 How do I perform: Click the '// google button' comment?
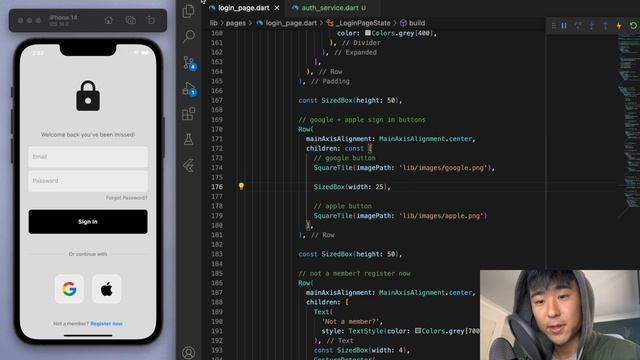[x=344, y=158]
